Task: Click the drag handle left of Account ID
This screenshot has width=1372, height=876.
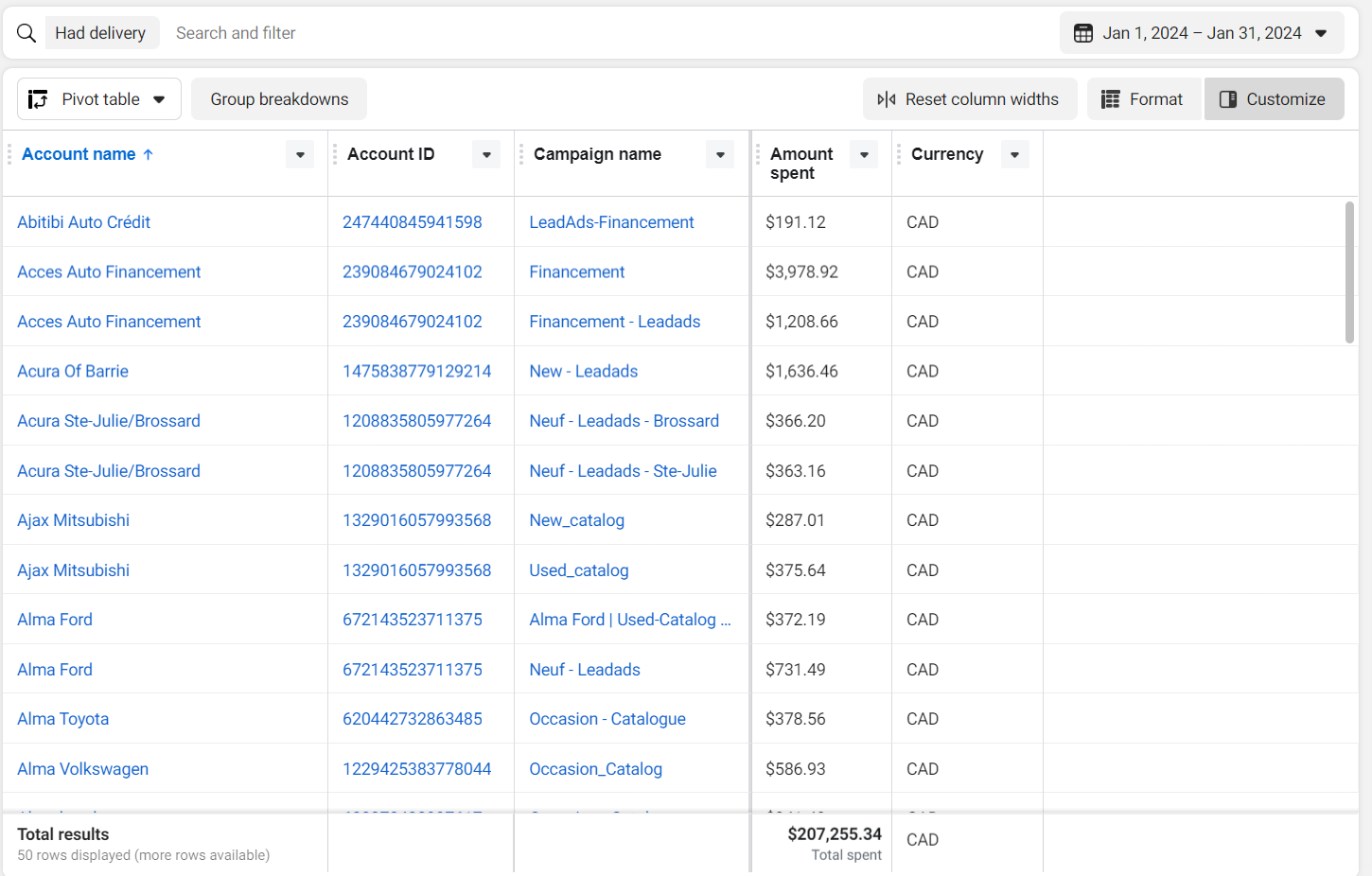Action: (335, 154)
